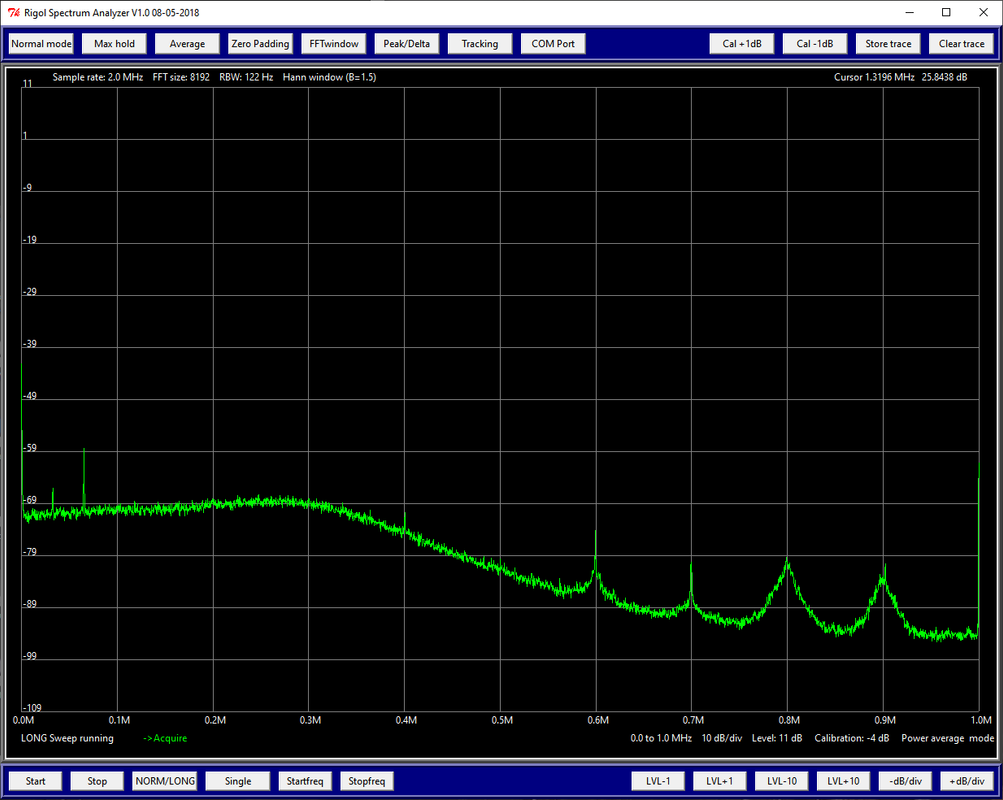
Task: Raise level by 1 with LVL+1
Action: 720,781
